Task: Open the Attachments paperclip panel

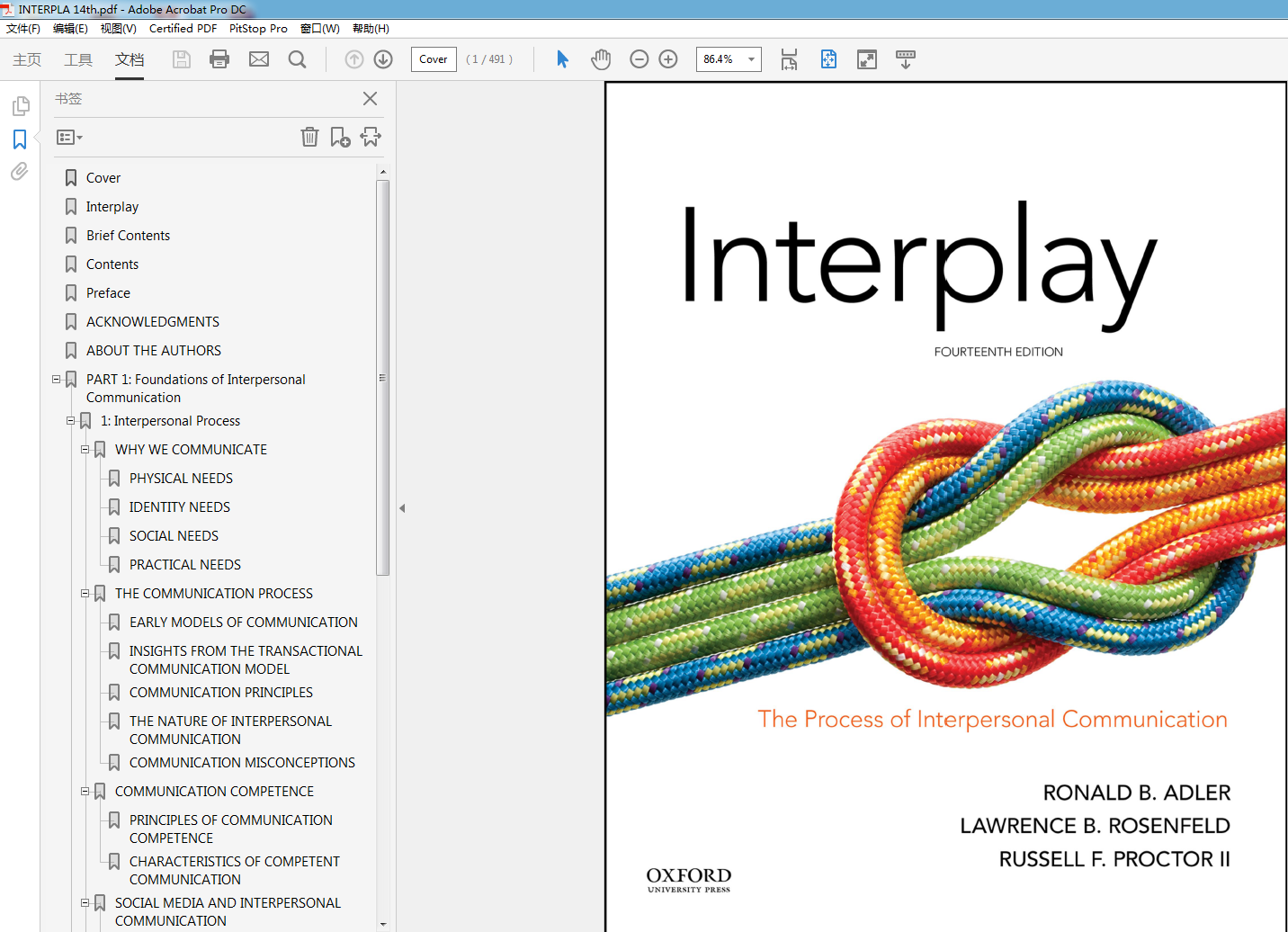Action: pyautogui.click(x=20, y=171)
